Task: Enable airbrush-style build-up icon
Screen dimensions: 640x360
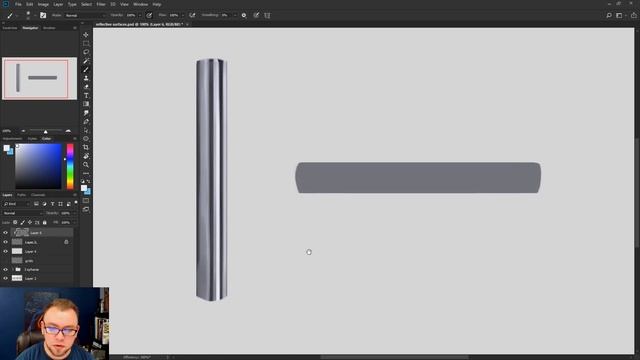Action: click(192, 15)
